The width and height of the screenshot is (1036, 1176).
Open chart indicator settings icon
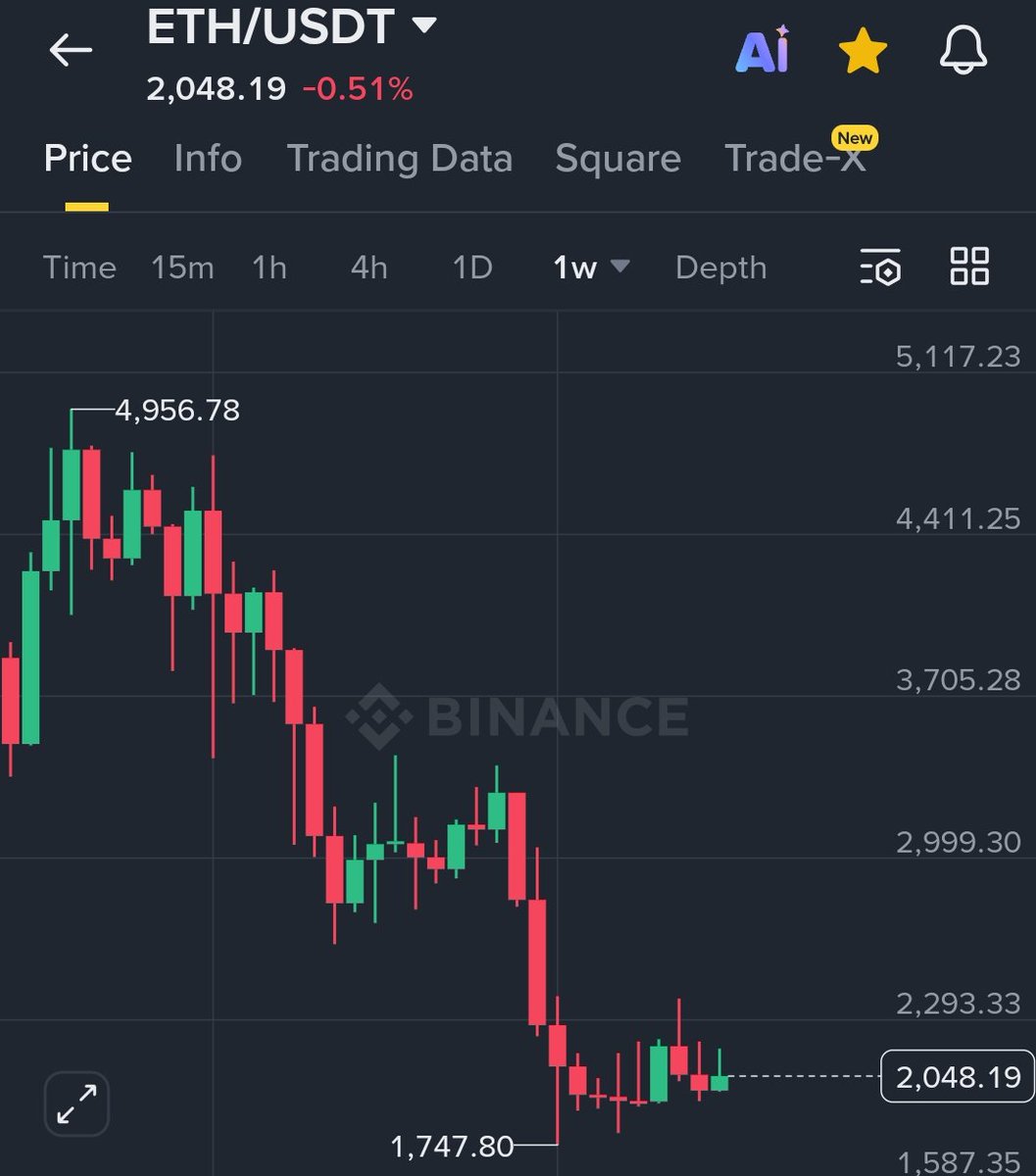[x=880, y=267]
